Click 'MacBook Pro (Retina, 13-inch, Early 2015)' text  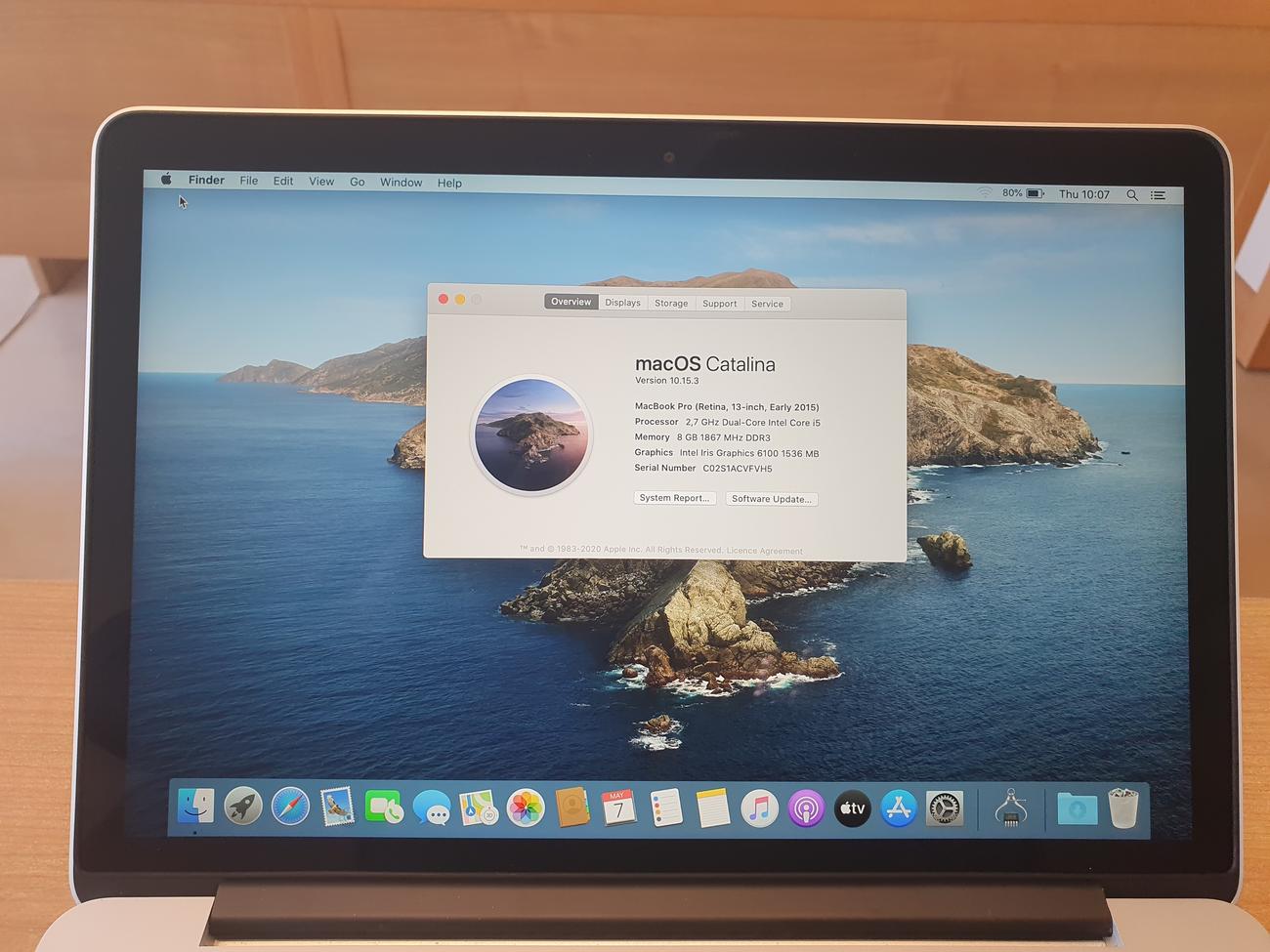tap(727, 407)
